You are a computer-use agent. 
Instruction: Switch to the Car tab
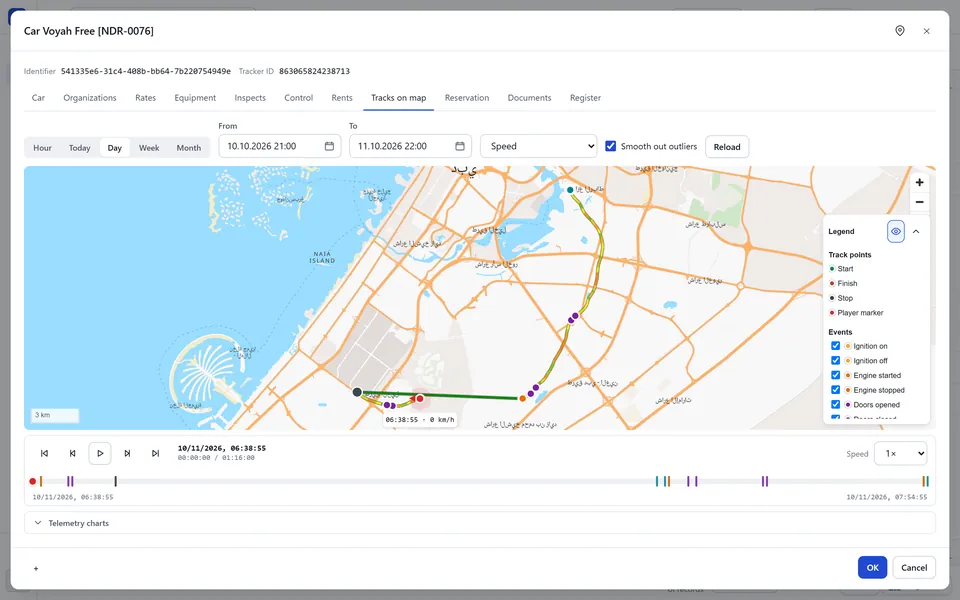(x=38, y=98)
